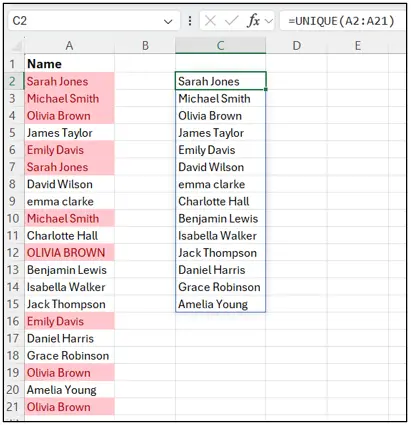Click cell A18 Grace Robinson

pyautogui.click(x=69, y=355)
